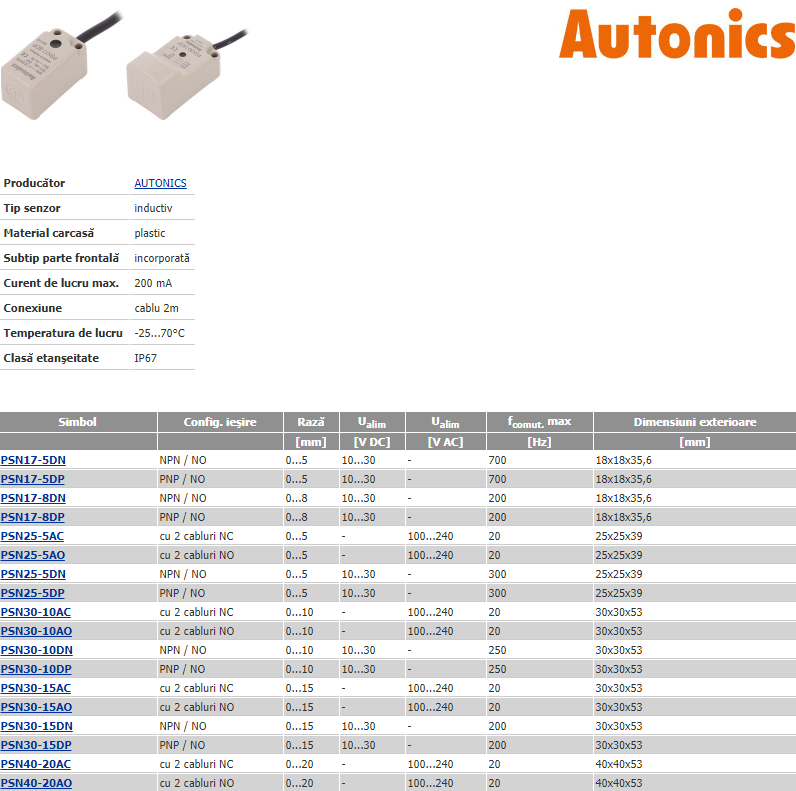Image resolution: width=796 pixels, height=791 pixels.
Task: Click the 'Clasă etanşeitate' label
Action: click(x=51, y=358)
